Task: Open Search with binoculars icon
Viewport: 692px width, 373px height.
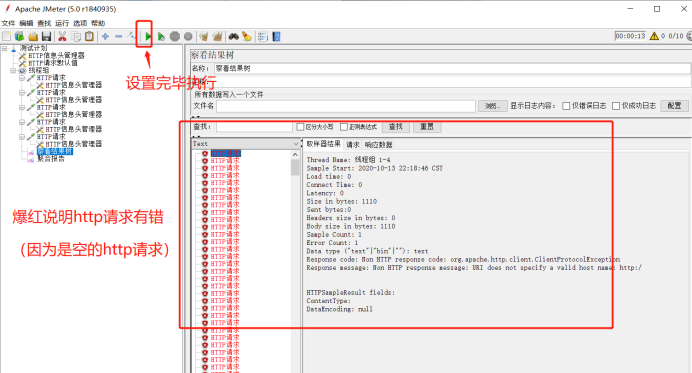Action: coord(233,36)
